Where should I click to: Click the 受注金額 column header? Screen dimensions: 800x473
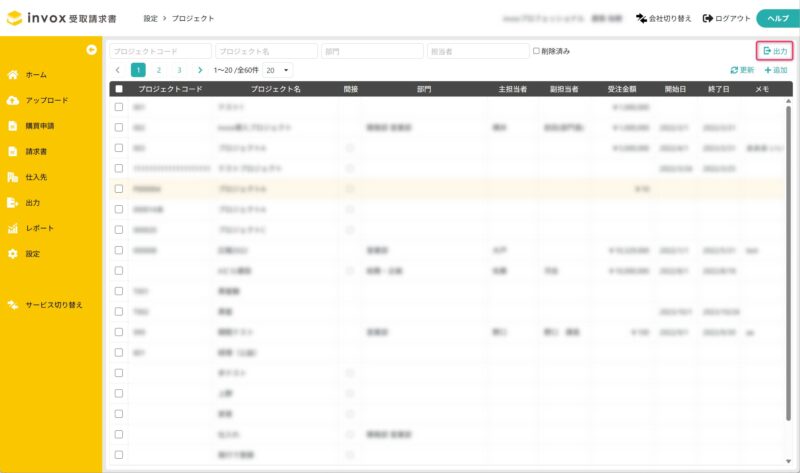click(x=622, y=89)
